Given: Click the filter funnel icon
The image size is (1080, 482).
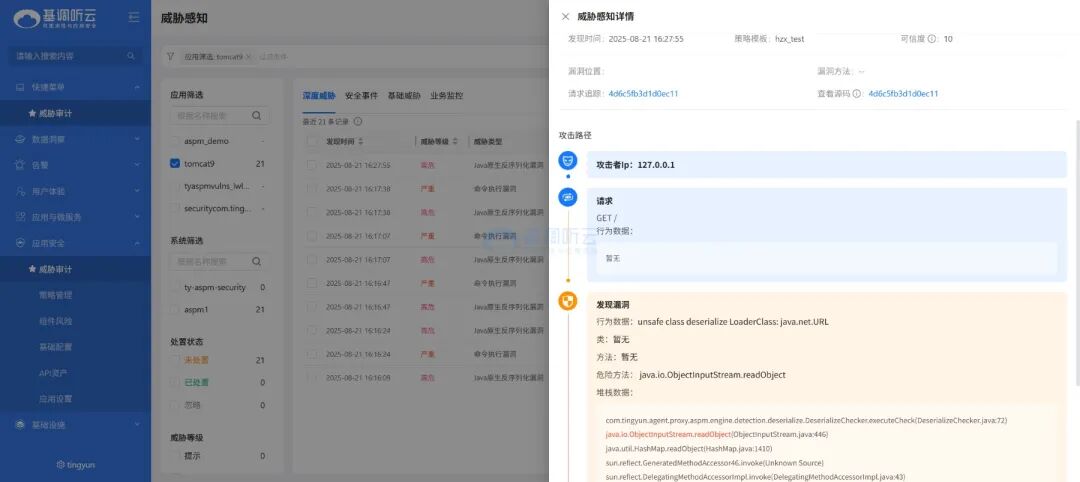Looking at the screenshot, I should pos(171,56).
